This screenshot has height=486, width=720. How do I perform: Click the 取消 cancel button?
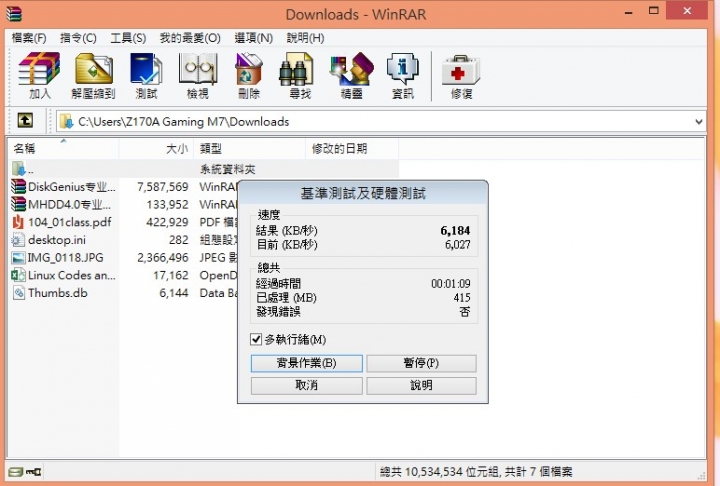(307, 385)
